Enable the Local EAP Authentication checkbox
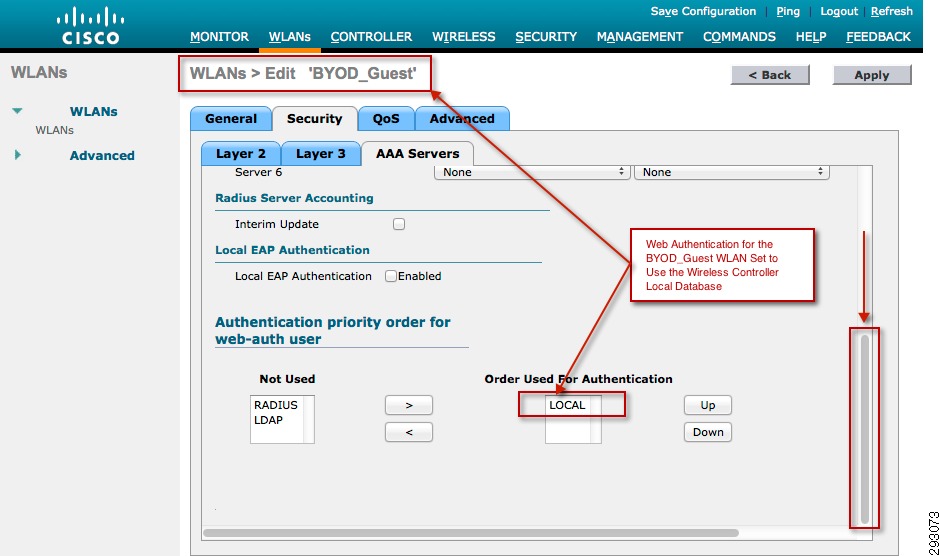 pyautogui.click(x=390, y=276)
